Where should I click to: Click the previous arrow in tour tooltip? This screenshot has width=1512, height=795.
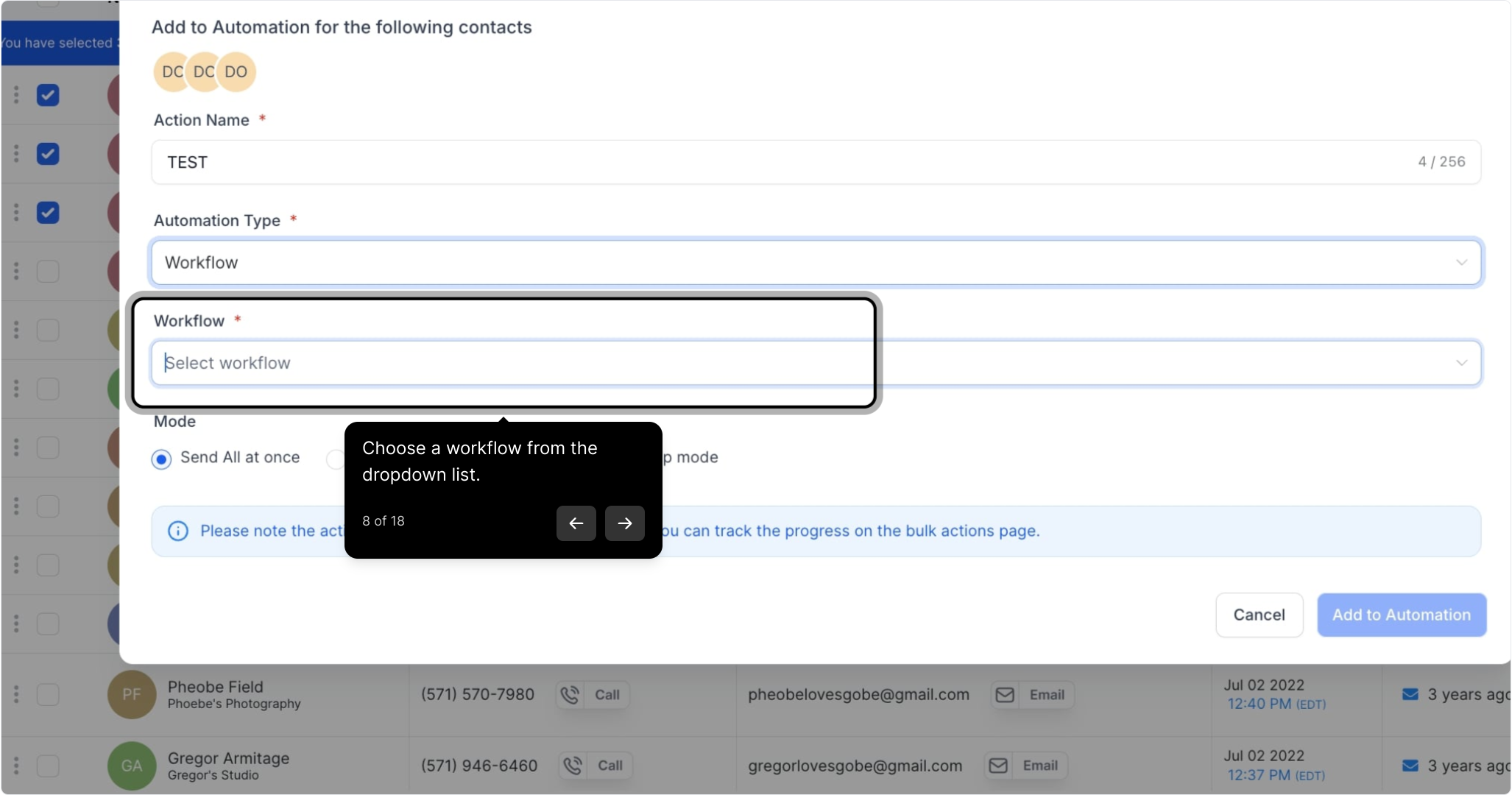coord(576,523)
